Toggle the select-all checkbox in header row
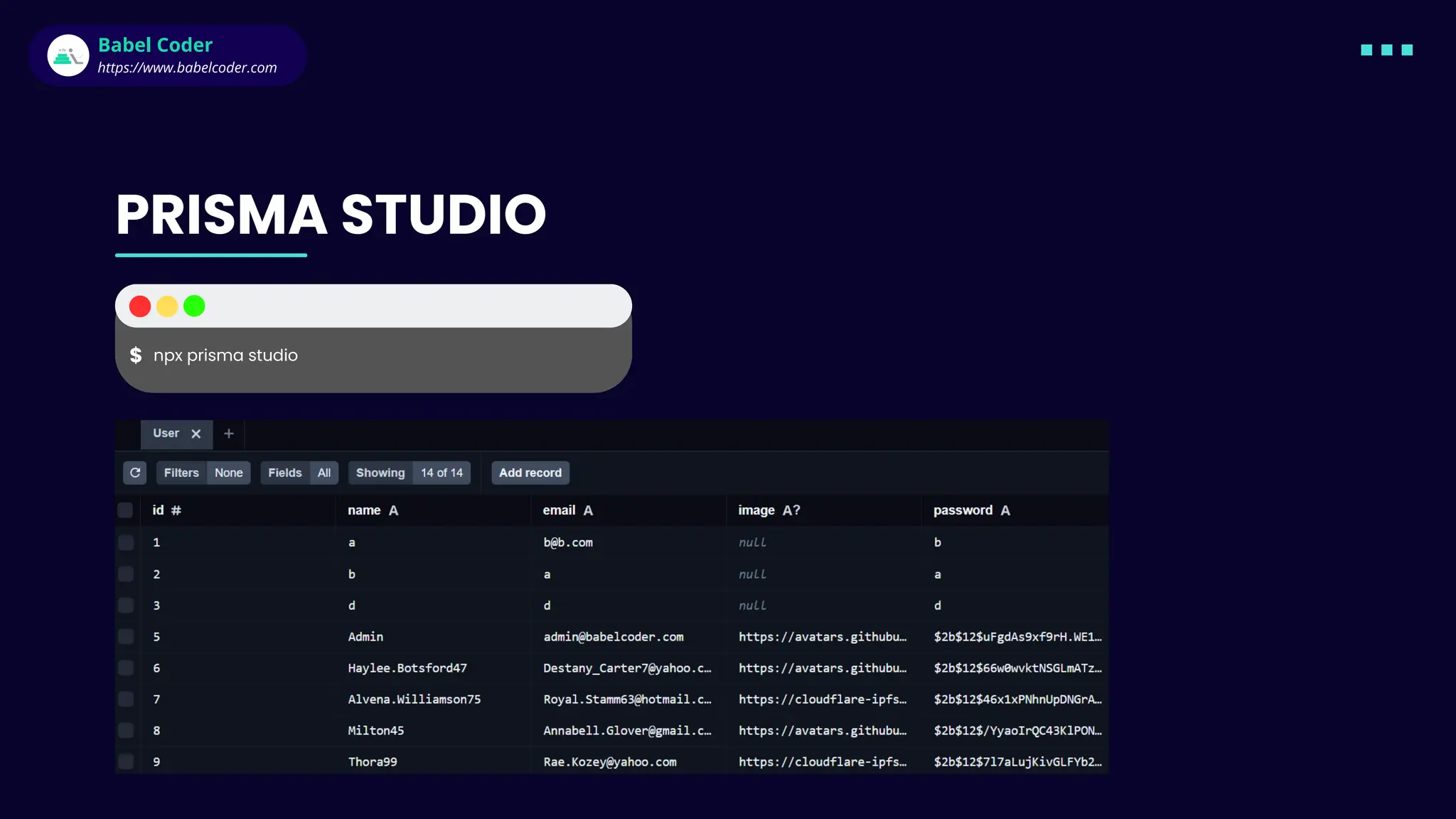The height and width of the screenshot is (819, 1456). [125, 510]
